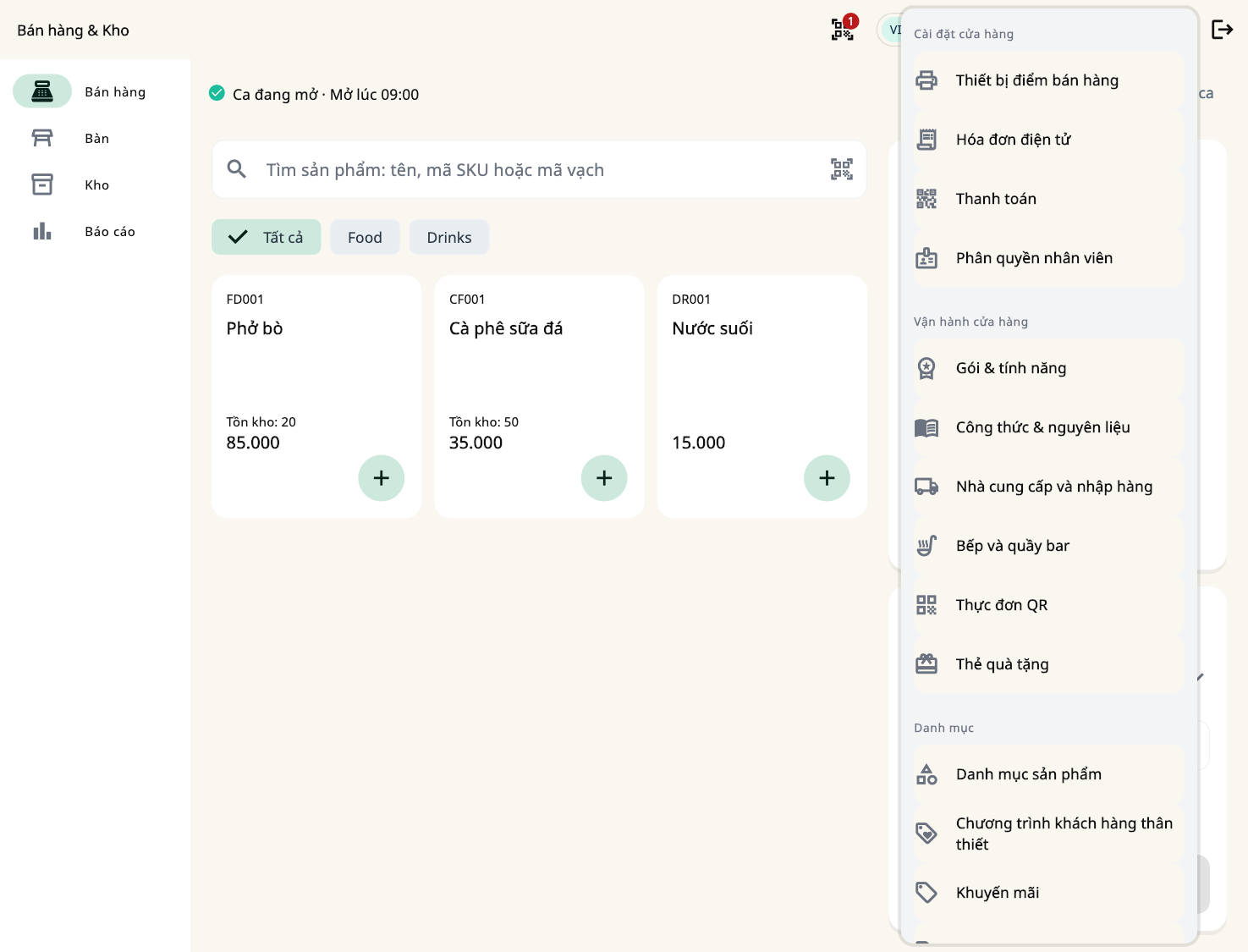Viewport: 1248px width, 952px height.
Task: Click the Thực đơn QR code icon
Action: coord(926,605)
